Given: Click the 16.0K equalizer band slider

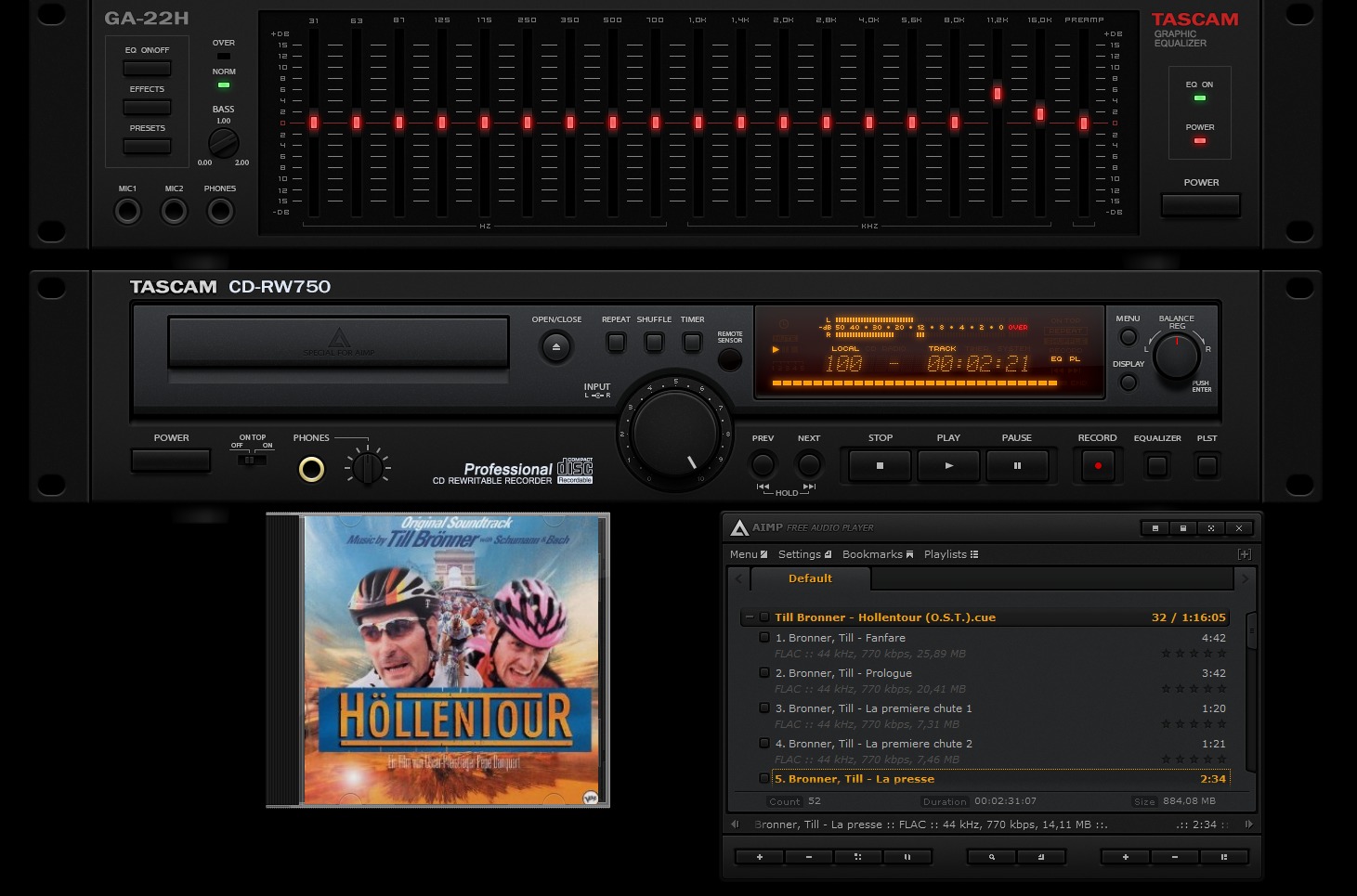Looking at the screenshot, I should tap(1040, 114).
